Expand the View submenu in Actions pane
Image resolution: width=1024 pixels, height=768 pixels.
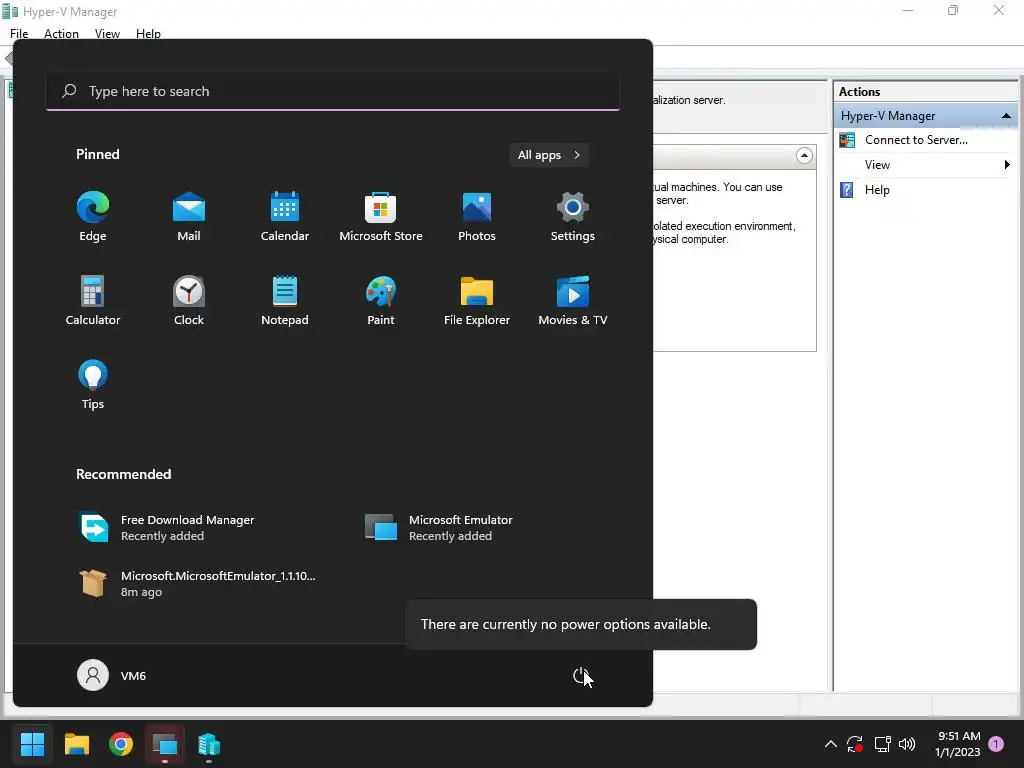click(925, 165)
